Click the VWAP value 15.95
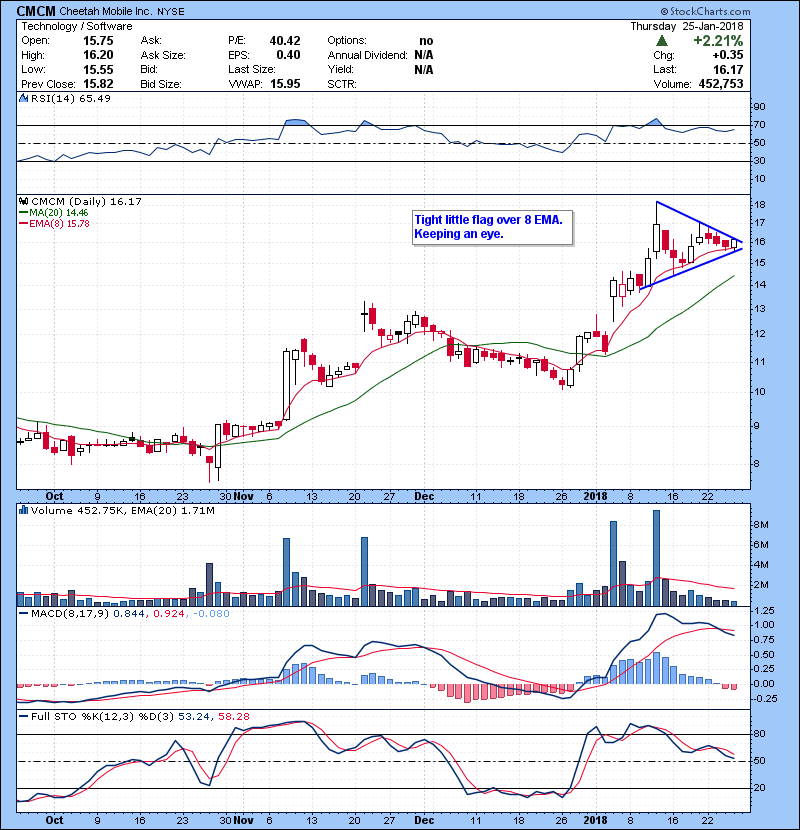The image size is (800, 830). pos(285,84)
